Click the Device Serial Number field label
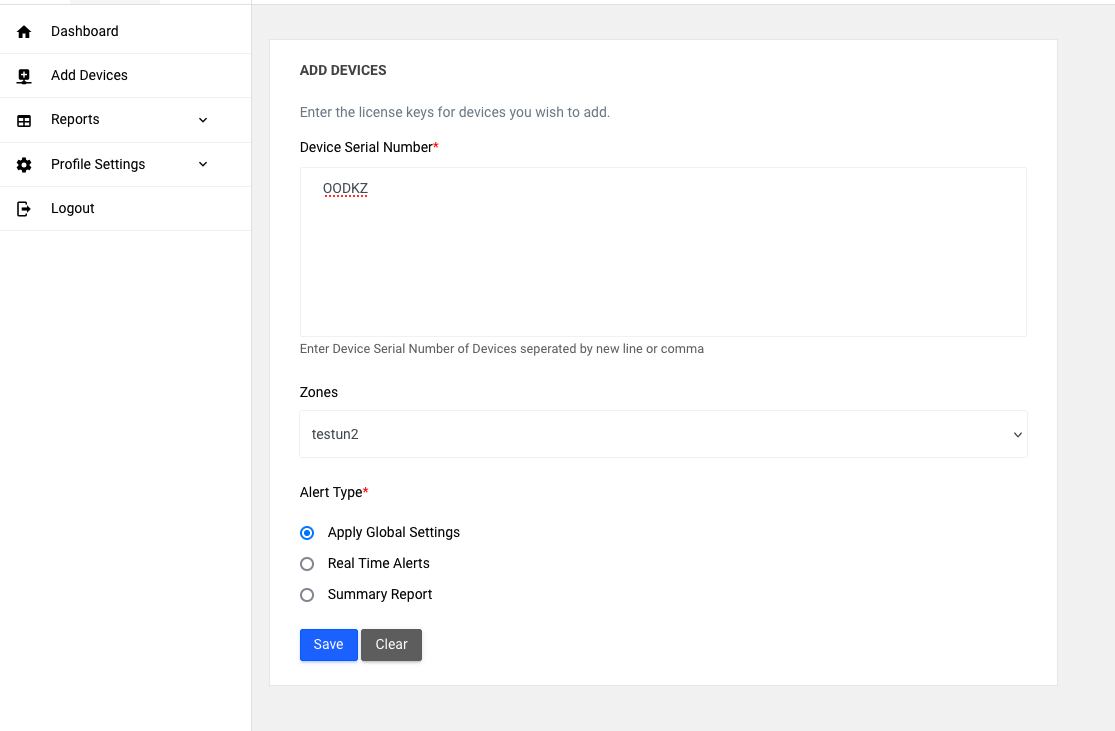Image resolution: width=1115 pixels, height=731 pixels. click(x=366, y=147)
